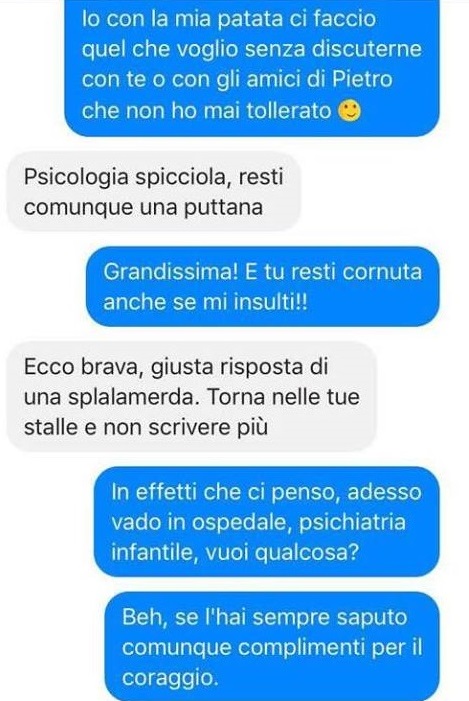The image size is (469, 701).
Task: Click the word 'Grandissima!' in the blue reply
Action: click(x=170, y=272)
